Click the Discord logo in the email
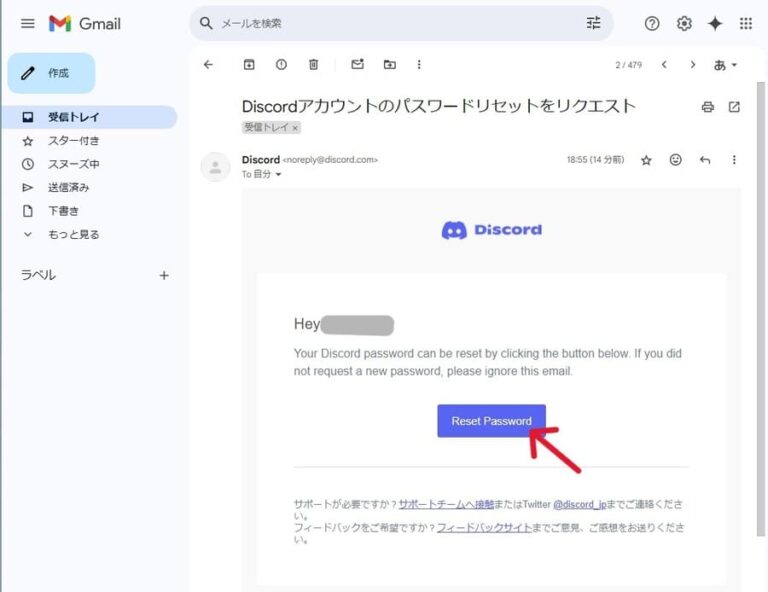Viewport: 768px width, 592px height. (492, 230)
